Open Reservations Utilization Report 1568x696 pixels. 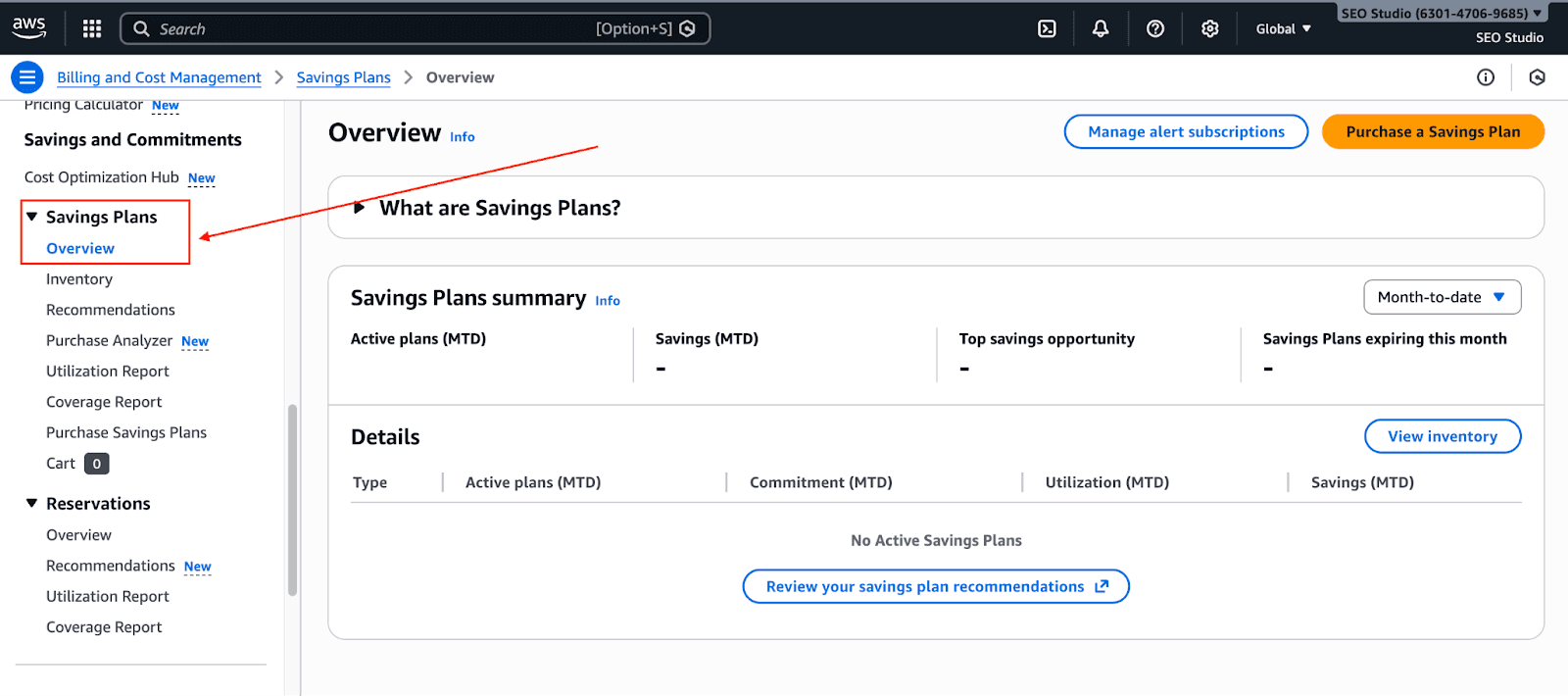(108, 596)
